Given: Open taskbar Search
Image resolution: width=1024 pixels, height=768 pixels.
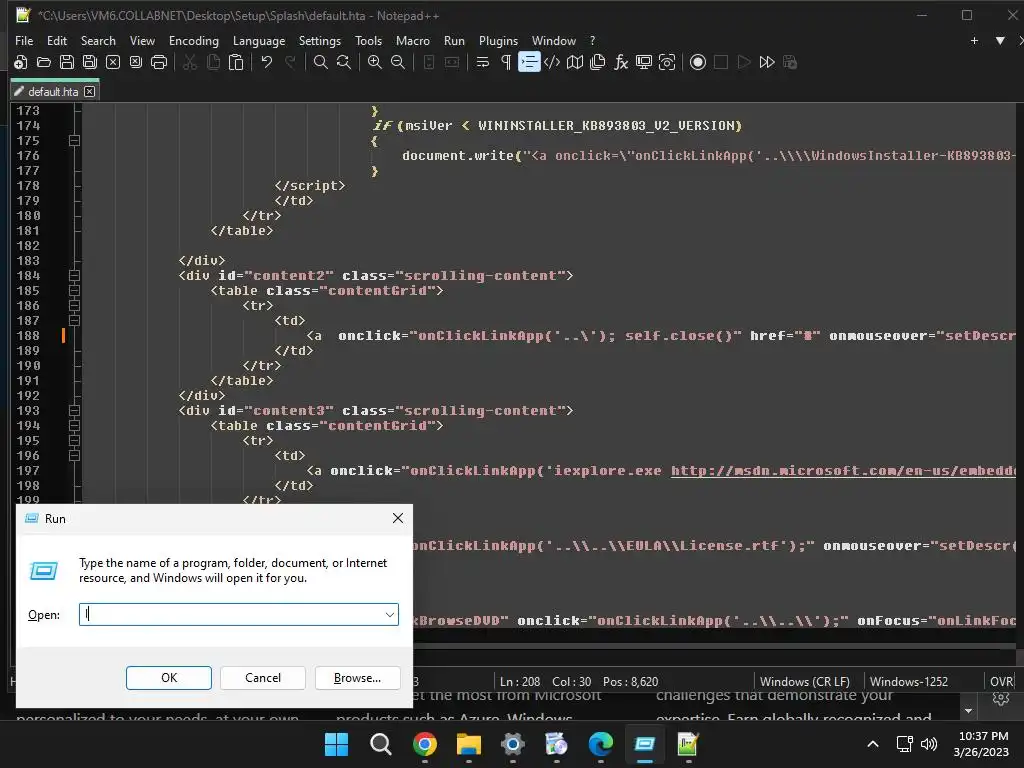Looking at the screenshot, I should 381,744.
